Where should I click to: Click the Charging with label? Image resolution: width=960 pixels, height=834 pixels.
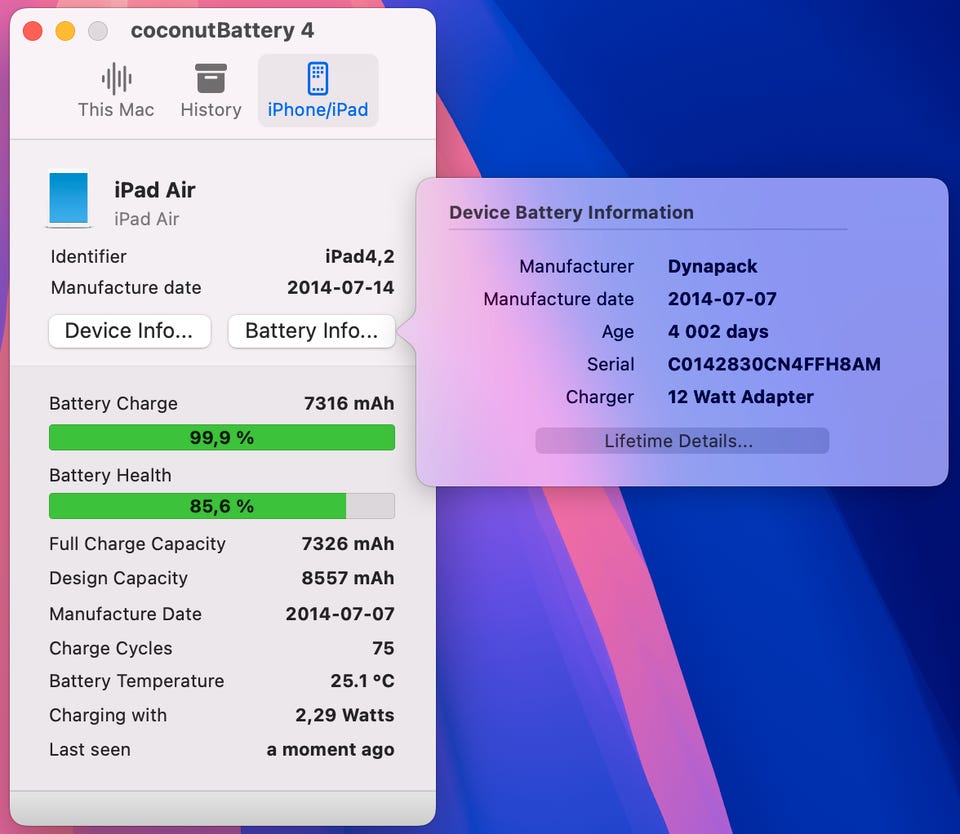[x=108, y=715]
